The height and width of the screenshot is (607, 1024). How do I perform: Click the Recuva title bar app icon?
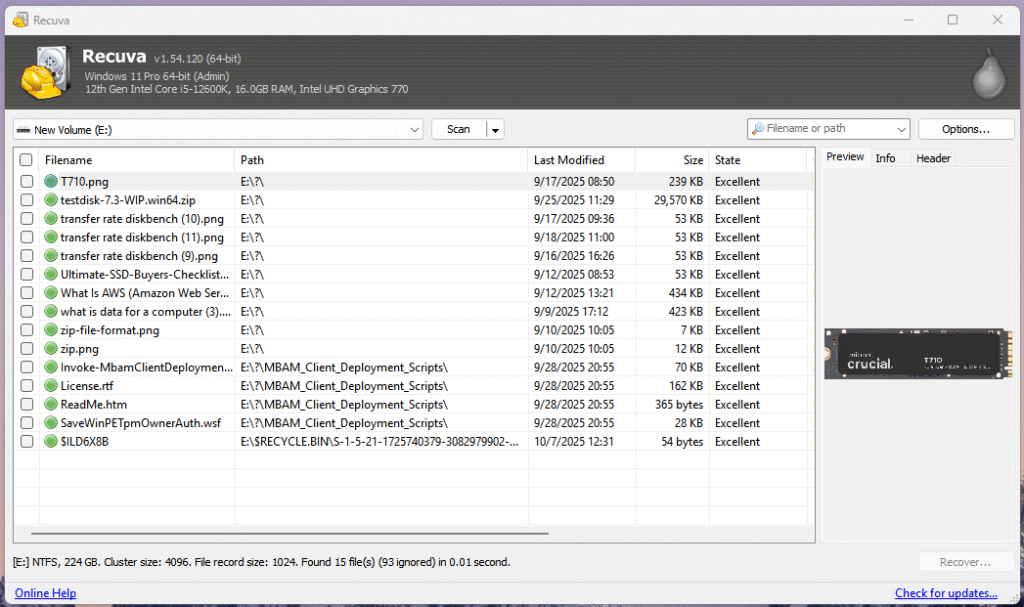tap(19, 20)
